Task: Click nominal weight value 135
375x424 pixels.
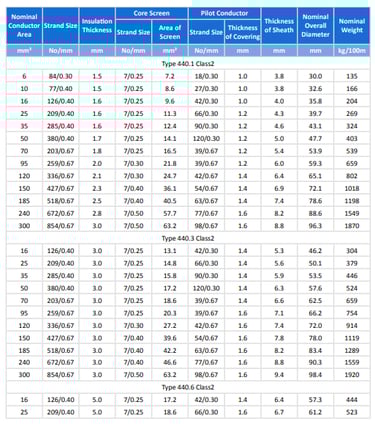Action: point(352,76)
